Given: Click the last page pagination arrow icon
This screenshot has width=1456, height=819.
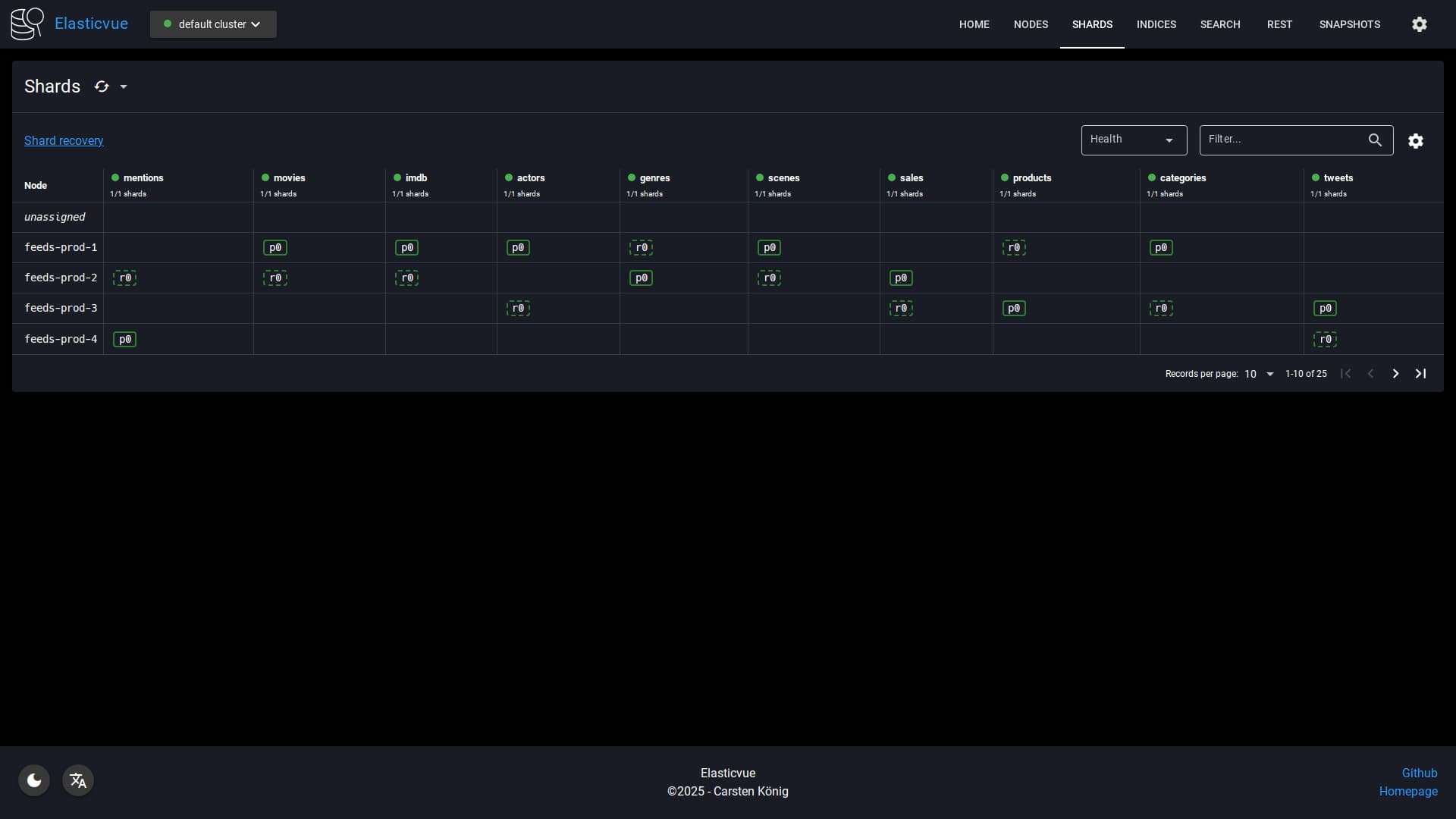Looking at the screenshot, I should (1420, 373).
